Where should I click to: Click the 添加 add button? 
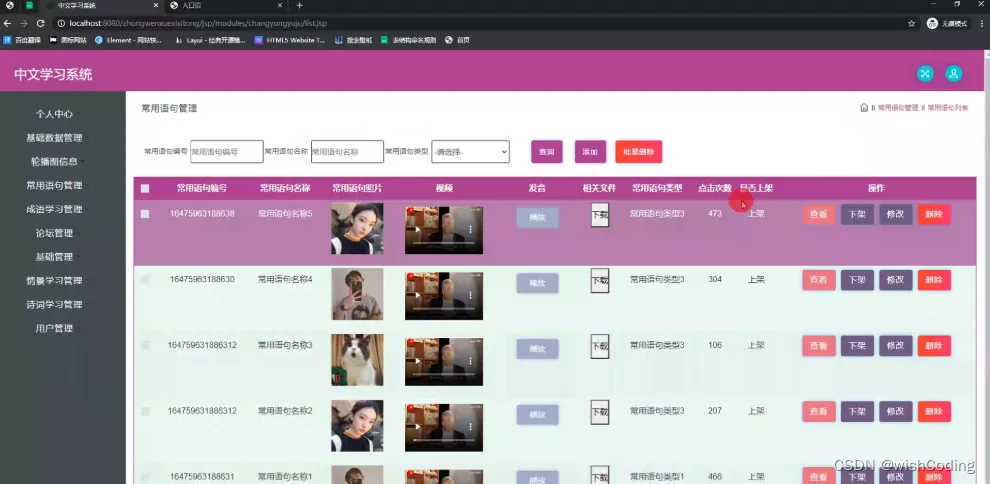click(x=590, y=151)
